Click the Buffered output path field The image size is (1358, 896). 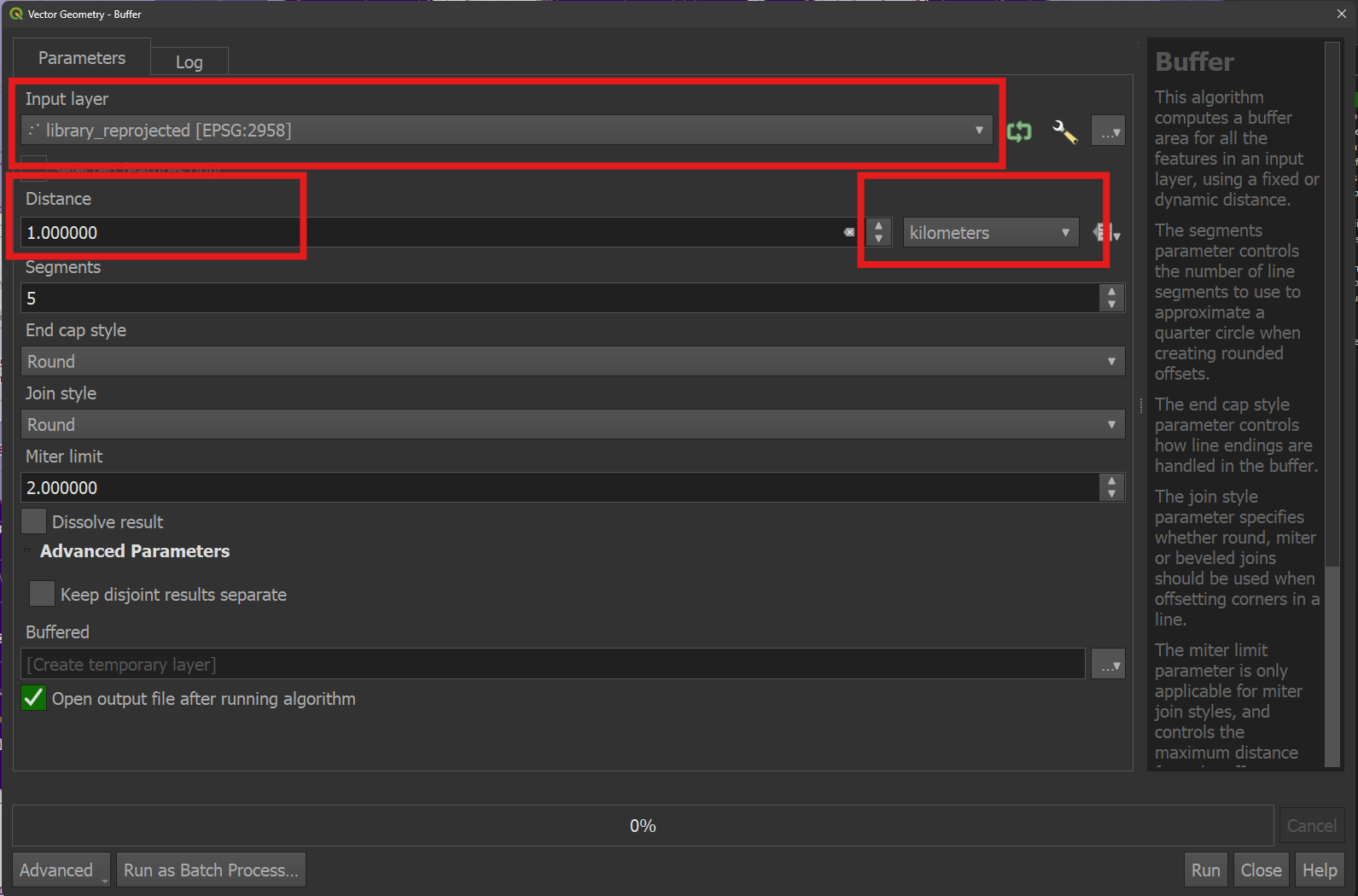(x=553, y=664)
